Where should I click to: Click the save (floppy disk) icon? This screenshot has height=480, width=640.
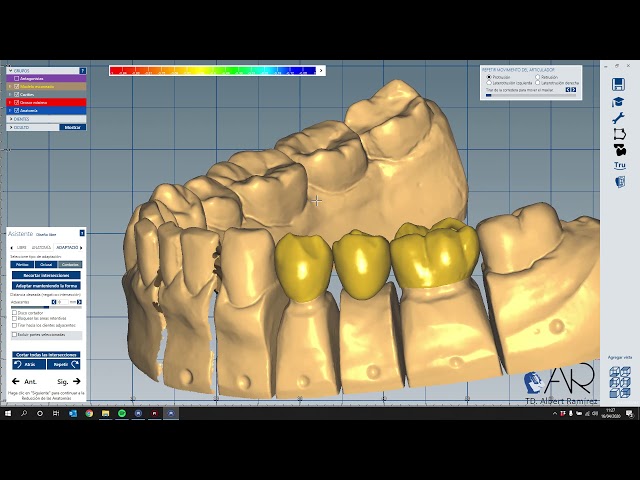(619, 85)
